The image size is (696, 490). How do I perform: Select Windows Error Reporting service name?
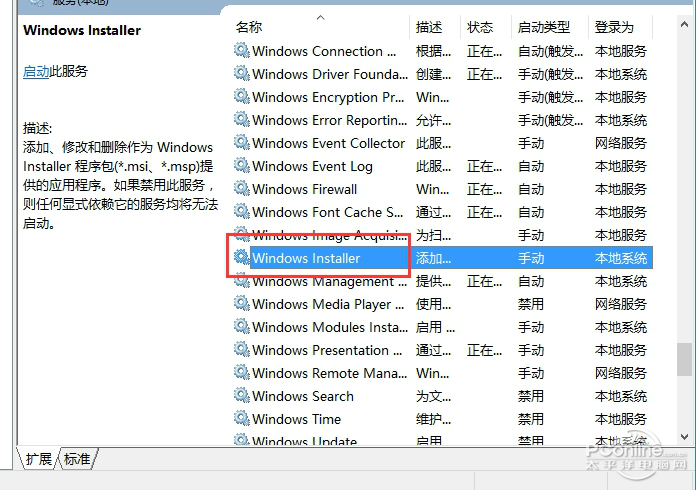tap(329, 121)
